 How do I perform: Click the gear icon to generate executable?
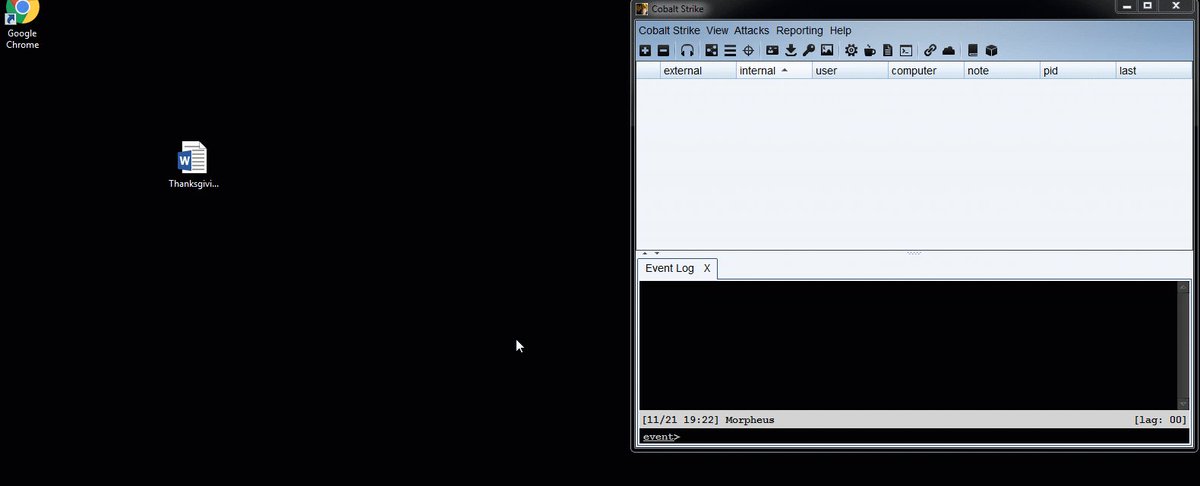[851, 50]
